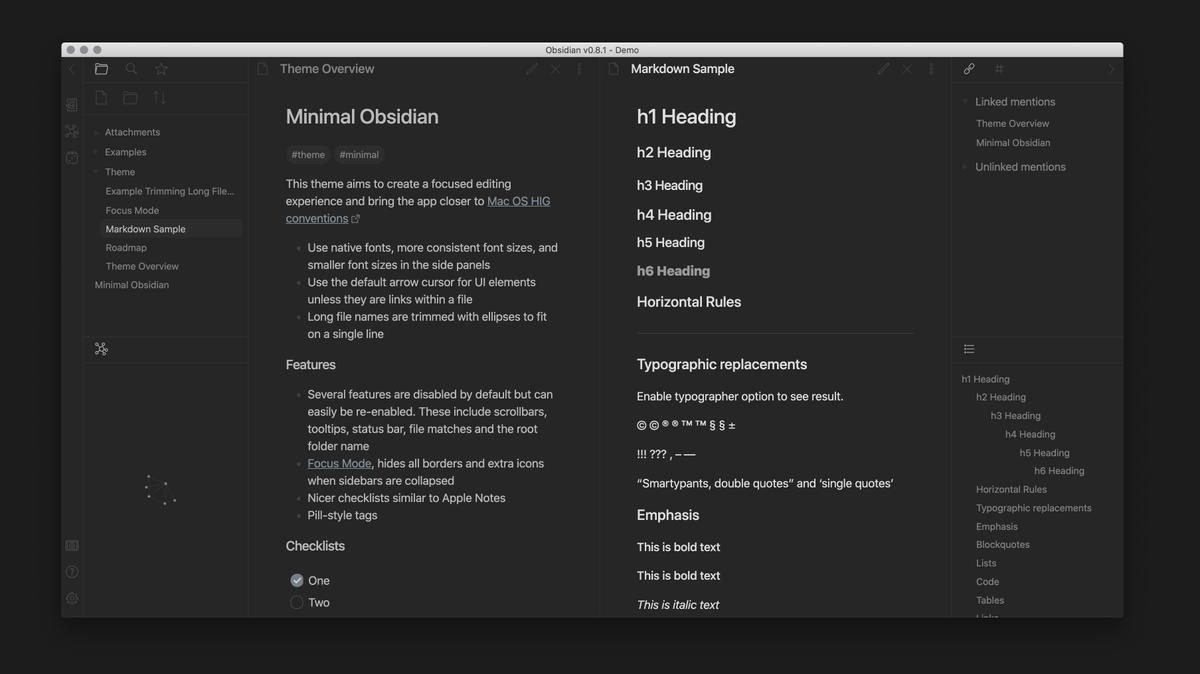Open random note dice icon in ribbon

click(72, 157)
